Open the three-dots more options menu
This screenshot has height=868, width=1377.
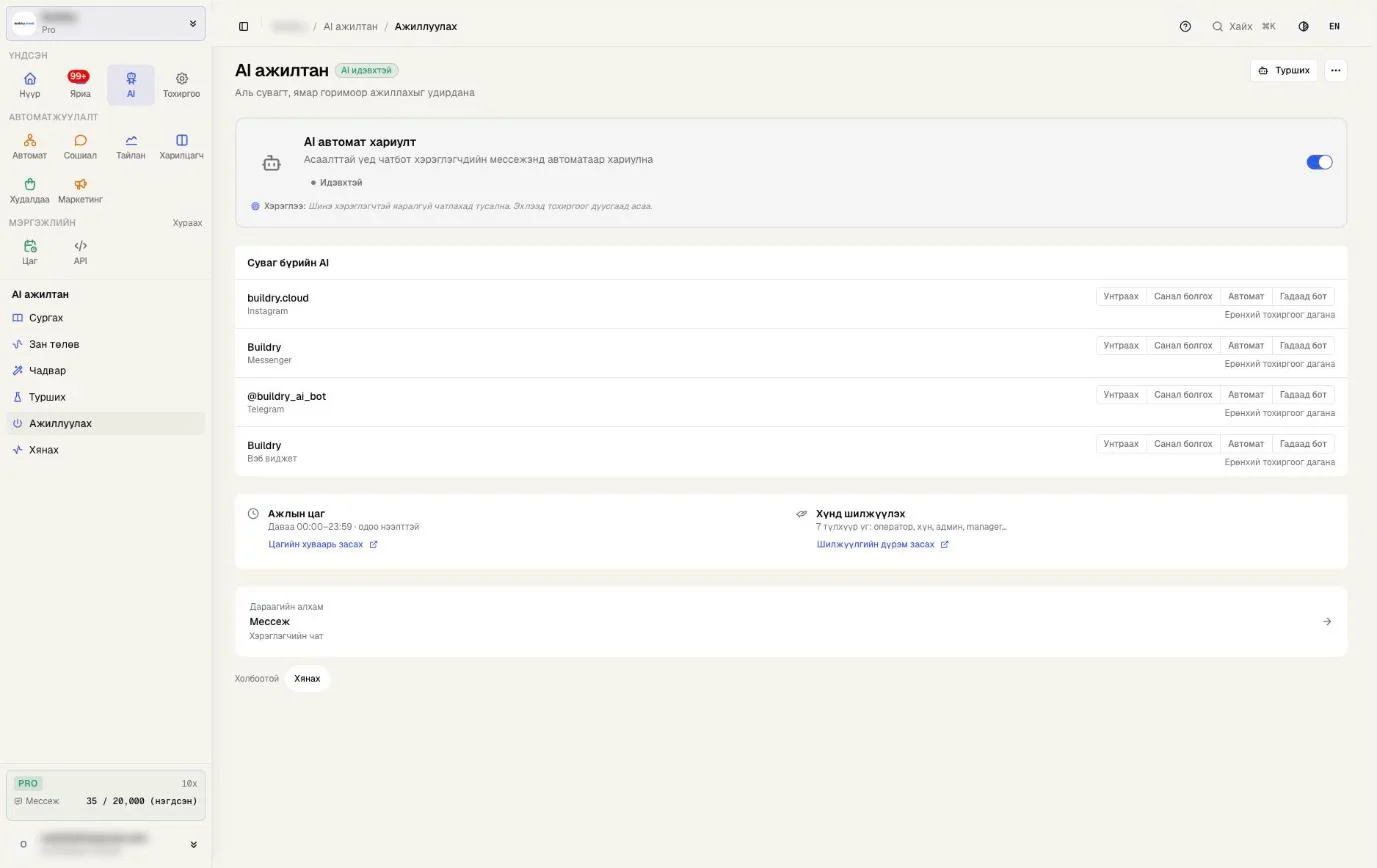[1335, 70]
